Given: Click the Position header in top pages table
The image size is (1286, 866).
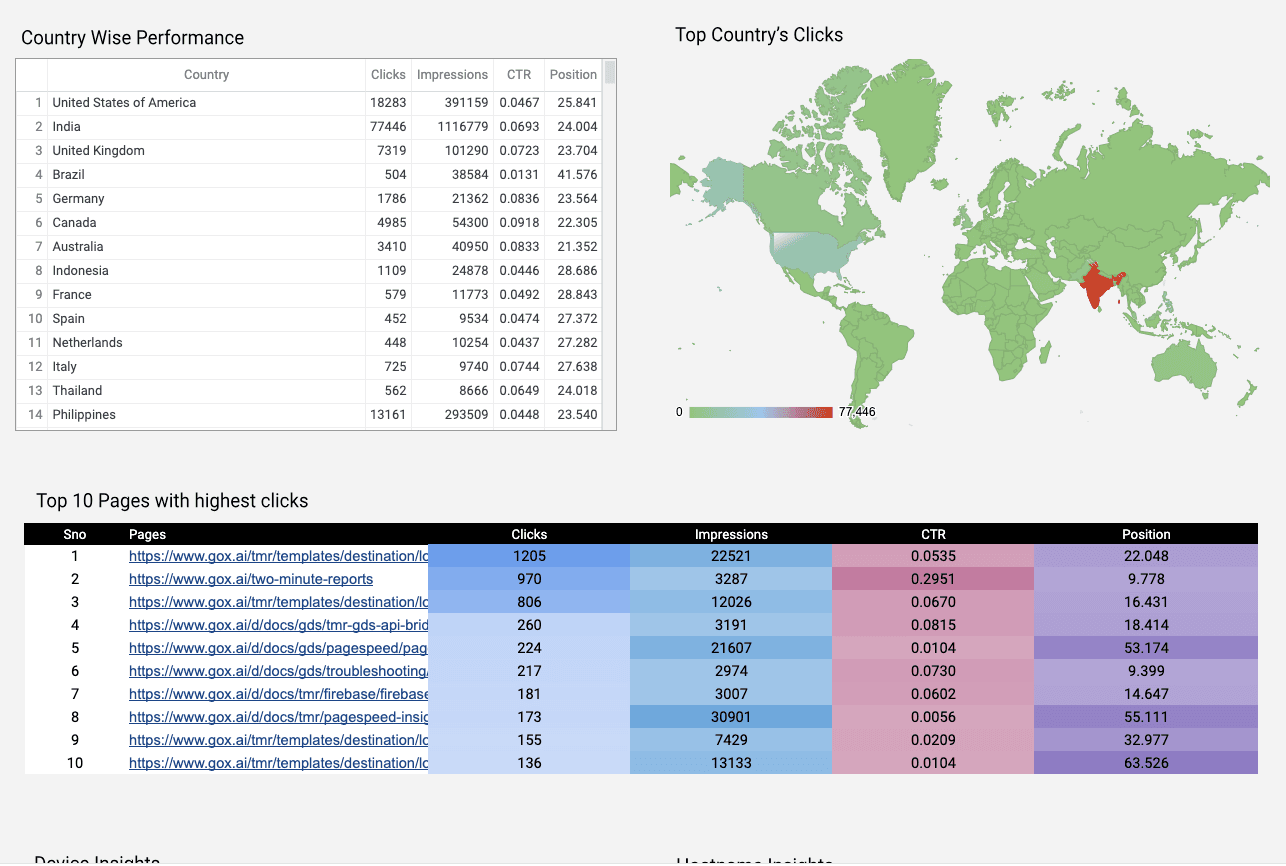Looking at the screenshot, I should pyautogui.click(x=1146, y=535).
